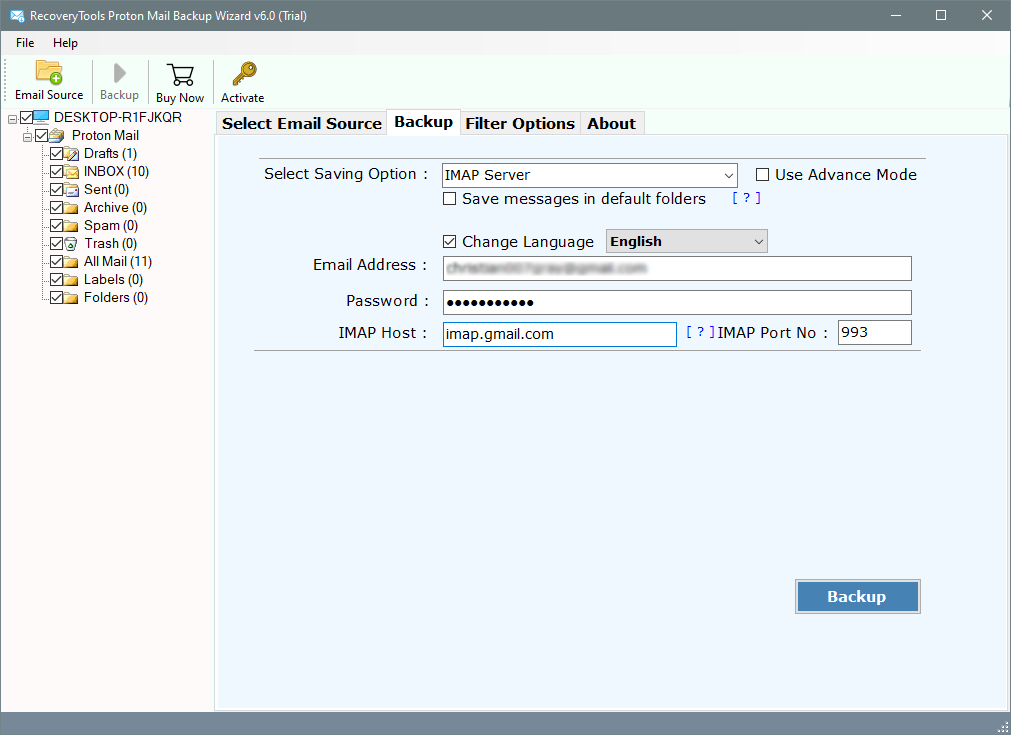Uncheck the Proton Mail checkbox
Screen dimensions: 1011x735
pyautogui.click(x=42, y=135)
